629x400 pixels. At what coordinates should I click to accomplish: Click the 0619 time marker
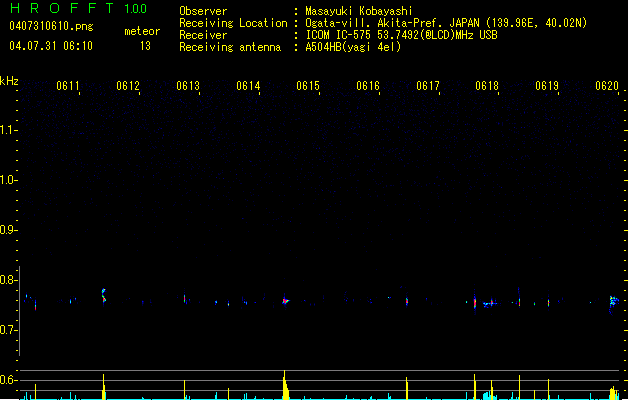[547, 86]
